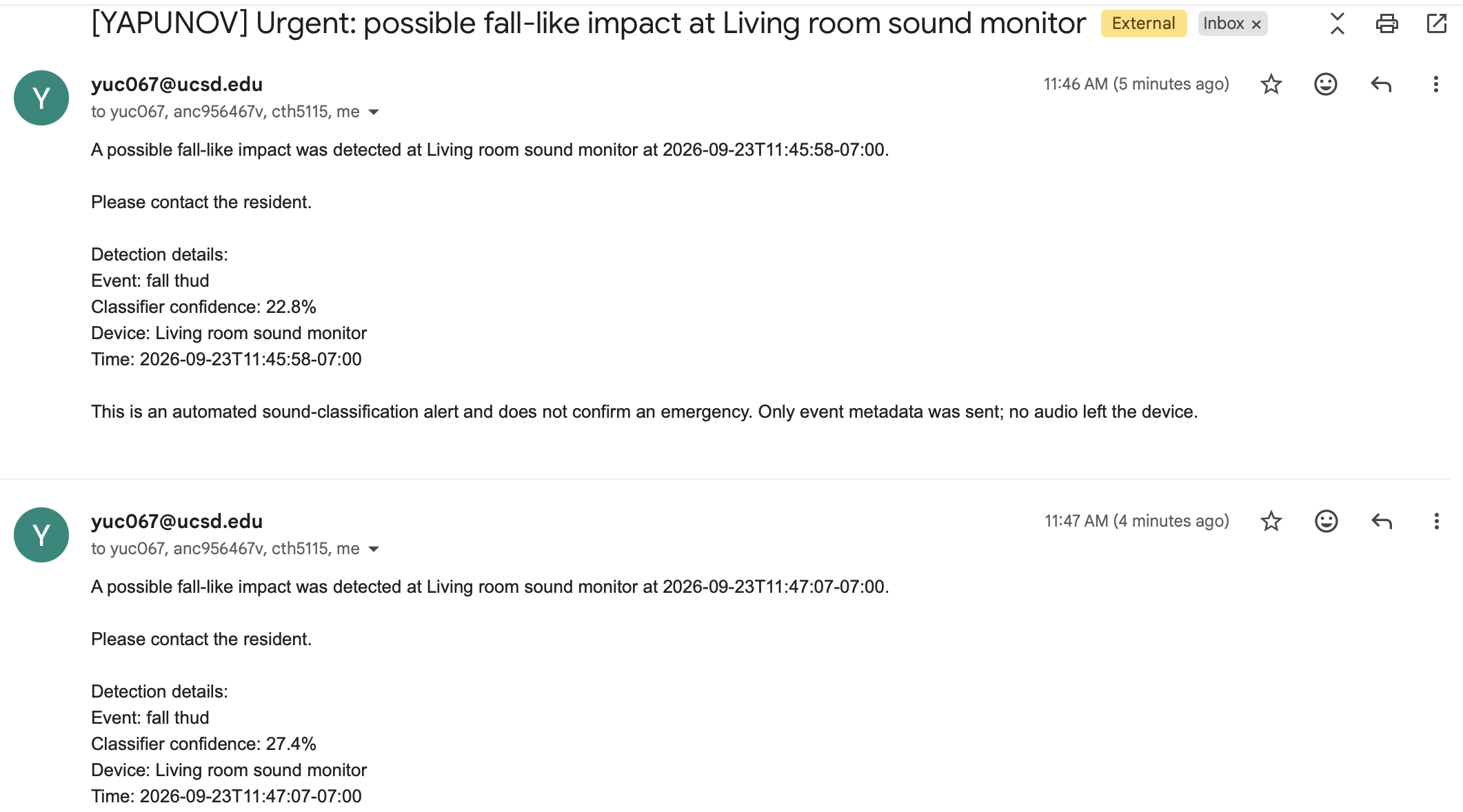Viewport: 1463px width, 812px height.
Task: Print the entire email conversation
Action: tap(1386, 24)
